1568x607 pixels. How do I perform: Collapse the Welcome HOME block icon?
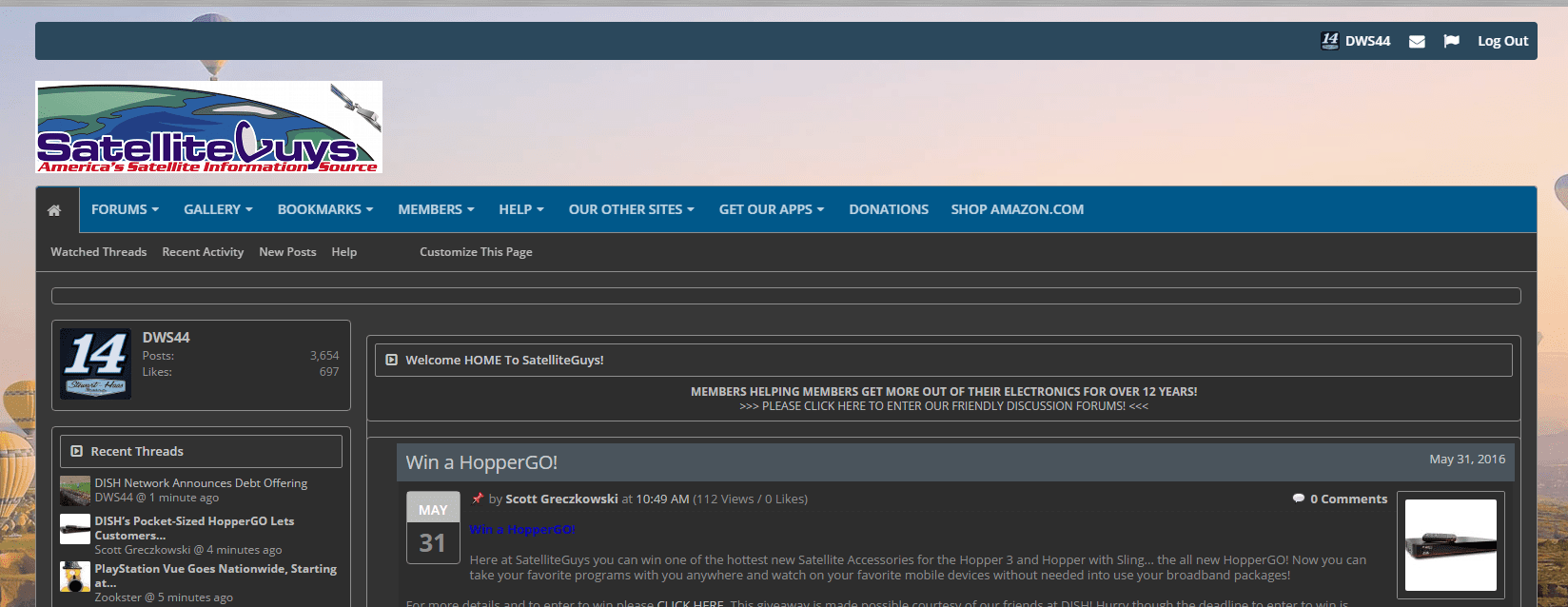coord(391,360)
